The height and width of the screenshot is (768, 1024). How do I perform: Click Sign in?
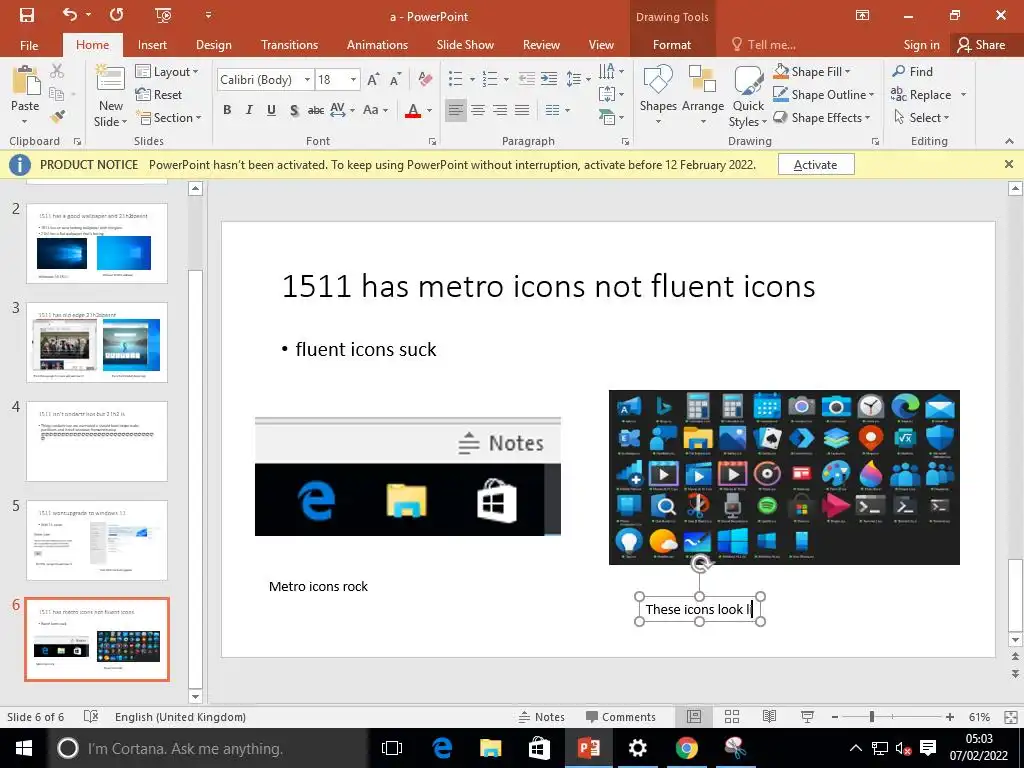tap(921, 45)
